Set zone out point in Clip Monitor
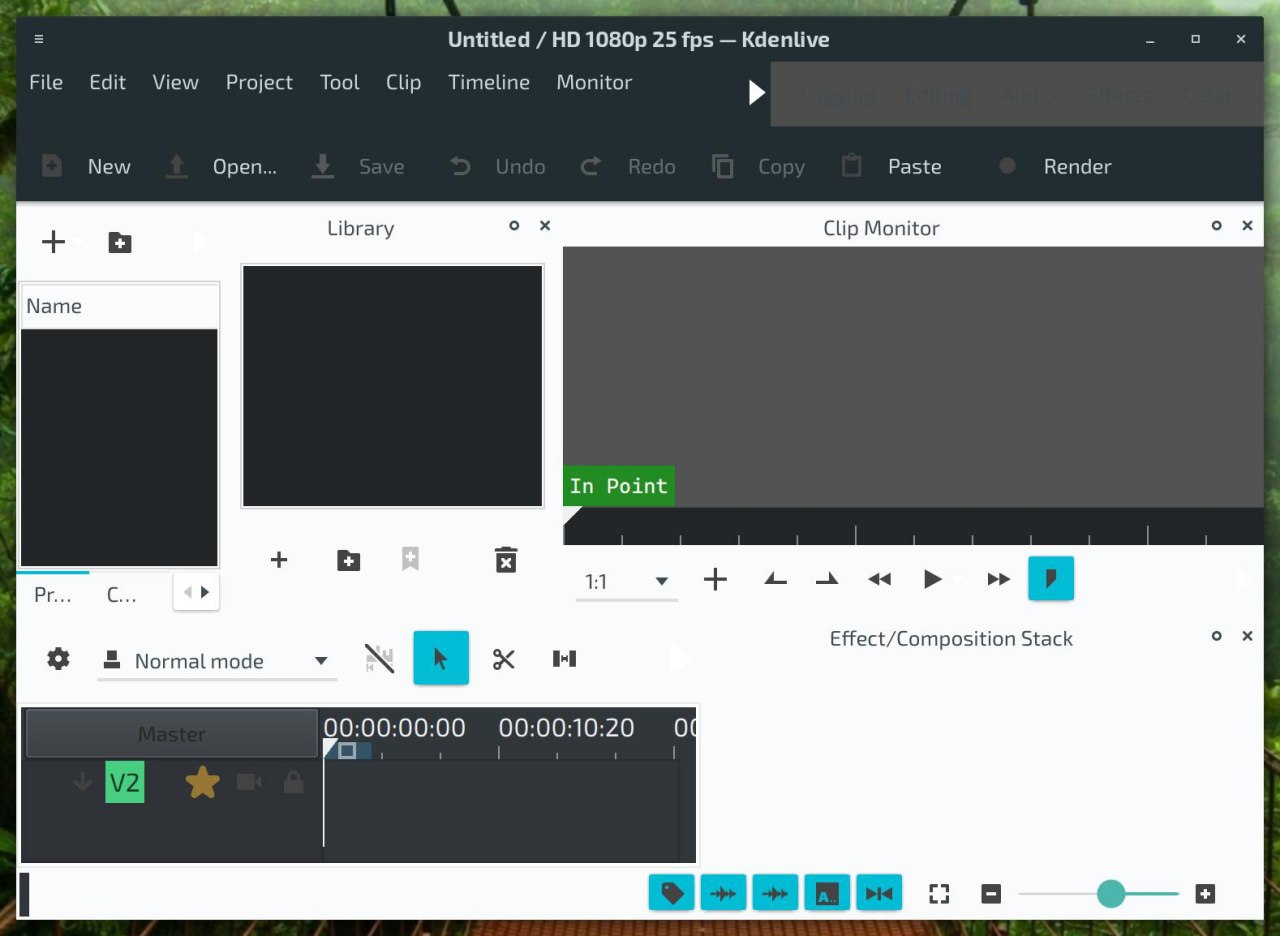1280x936 pixels. coord(827,579)
